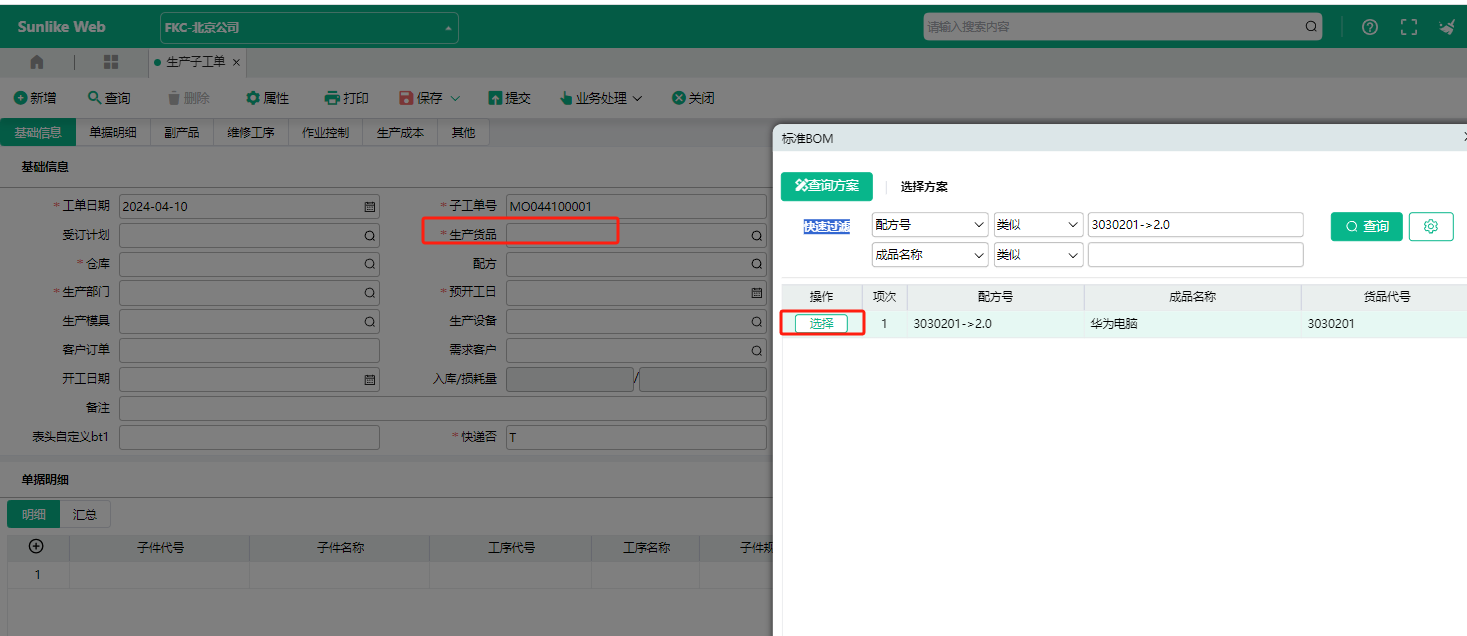Open the 其他 tab
The image size is (1467, 636).
click(x=463, y=132)
